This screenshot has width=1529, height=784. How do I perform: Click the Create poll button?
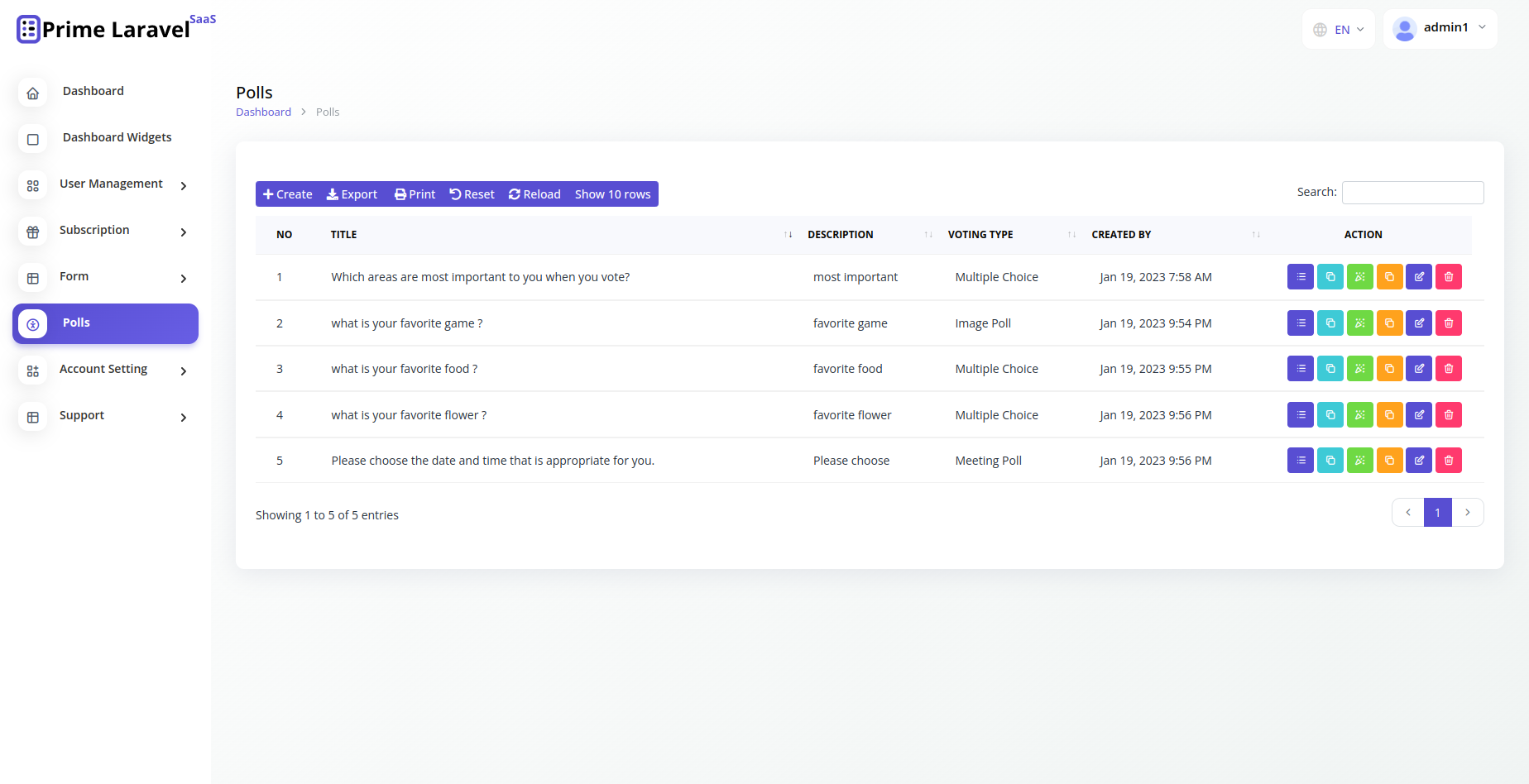pyautogui.click(x=287, y=194)
